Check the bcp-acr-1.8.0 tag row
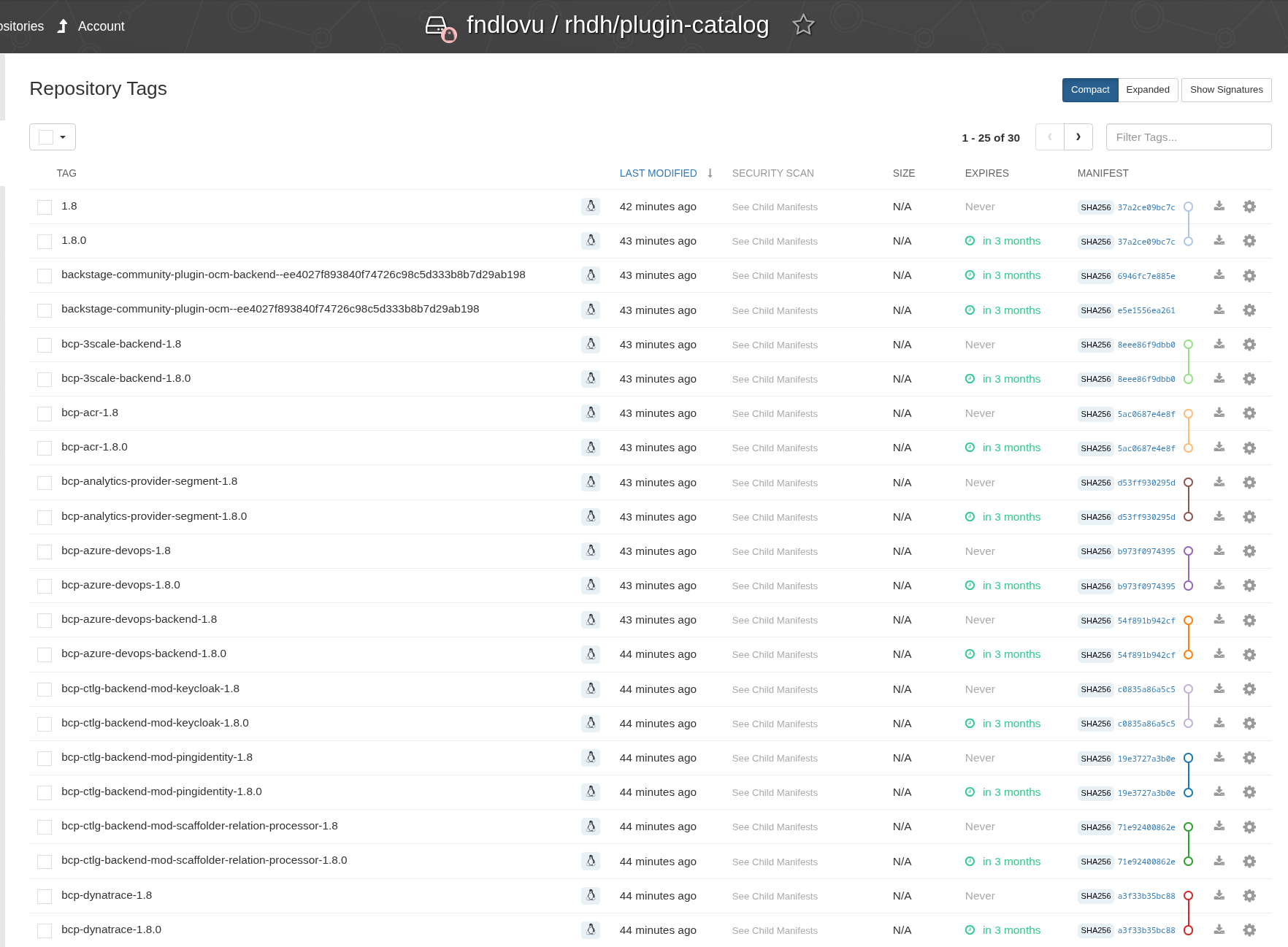Screen dimensions: 1288x947 pos(45,448)
